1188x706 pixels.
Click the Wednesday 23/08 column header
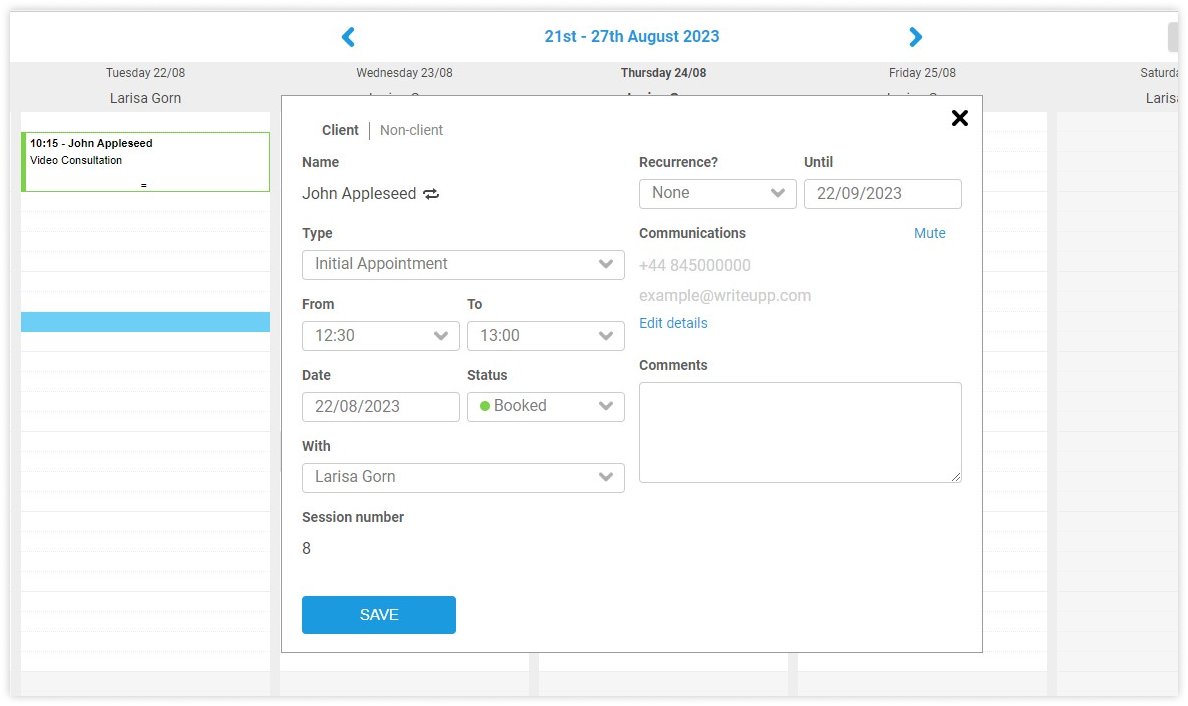coord(405,73)
